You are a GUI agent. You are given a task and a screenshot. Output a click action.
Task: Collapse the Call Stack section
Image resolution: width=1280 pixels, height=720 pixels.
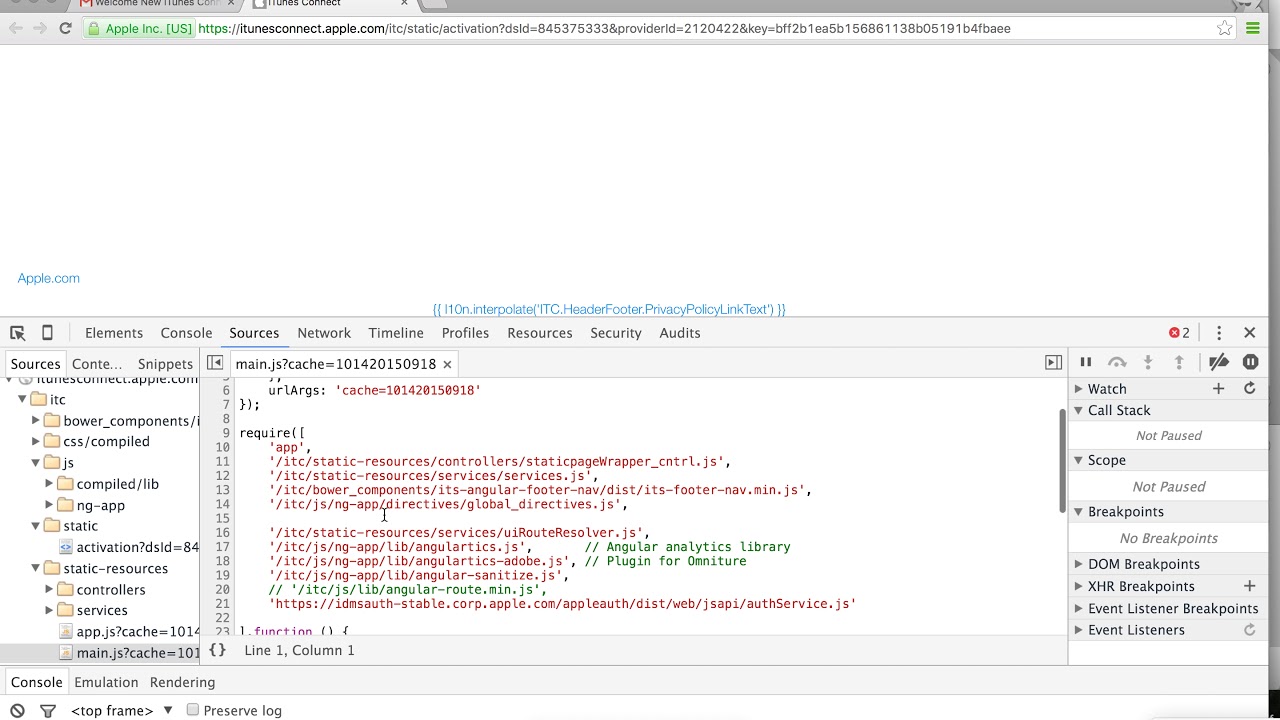1078,410
